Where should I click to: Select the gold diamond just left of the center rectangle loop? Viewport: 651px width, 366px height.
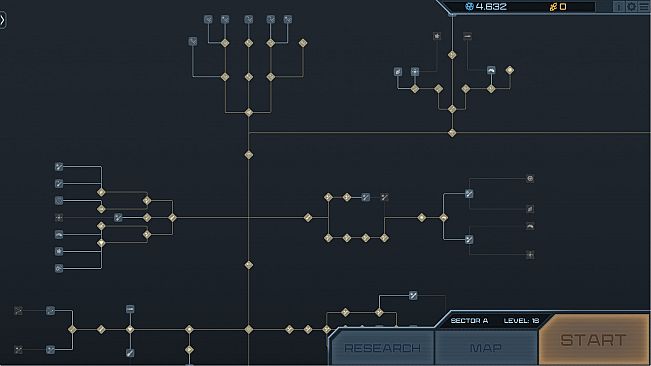[308, 217]
